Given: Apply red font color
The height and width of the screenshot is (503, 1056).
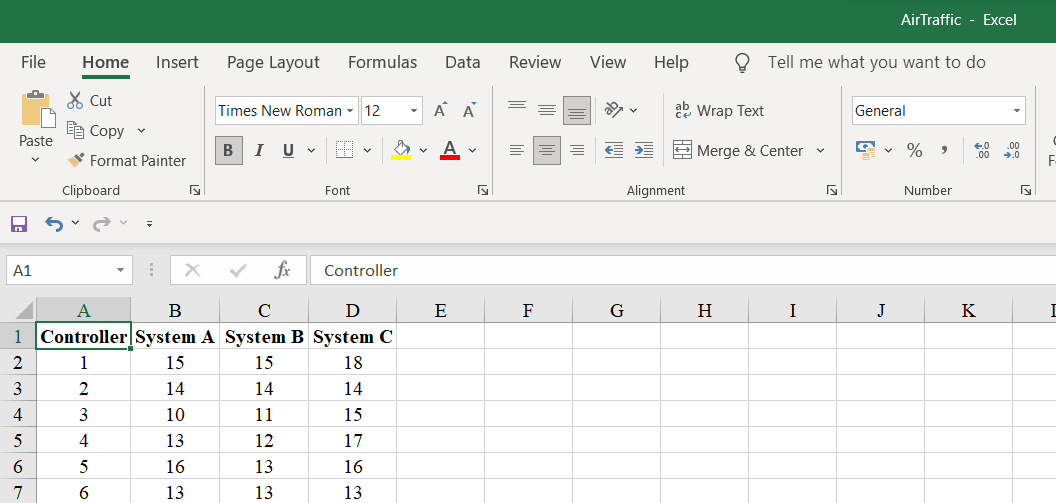Looking at the screenshot, I should [450, 150].
